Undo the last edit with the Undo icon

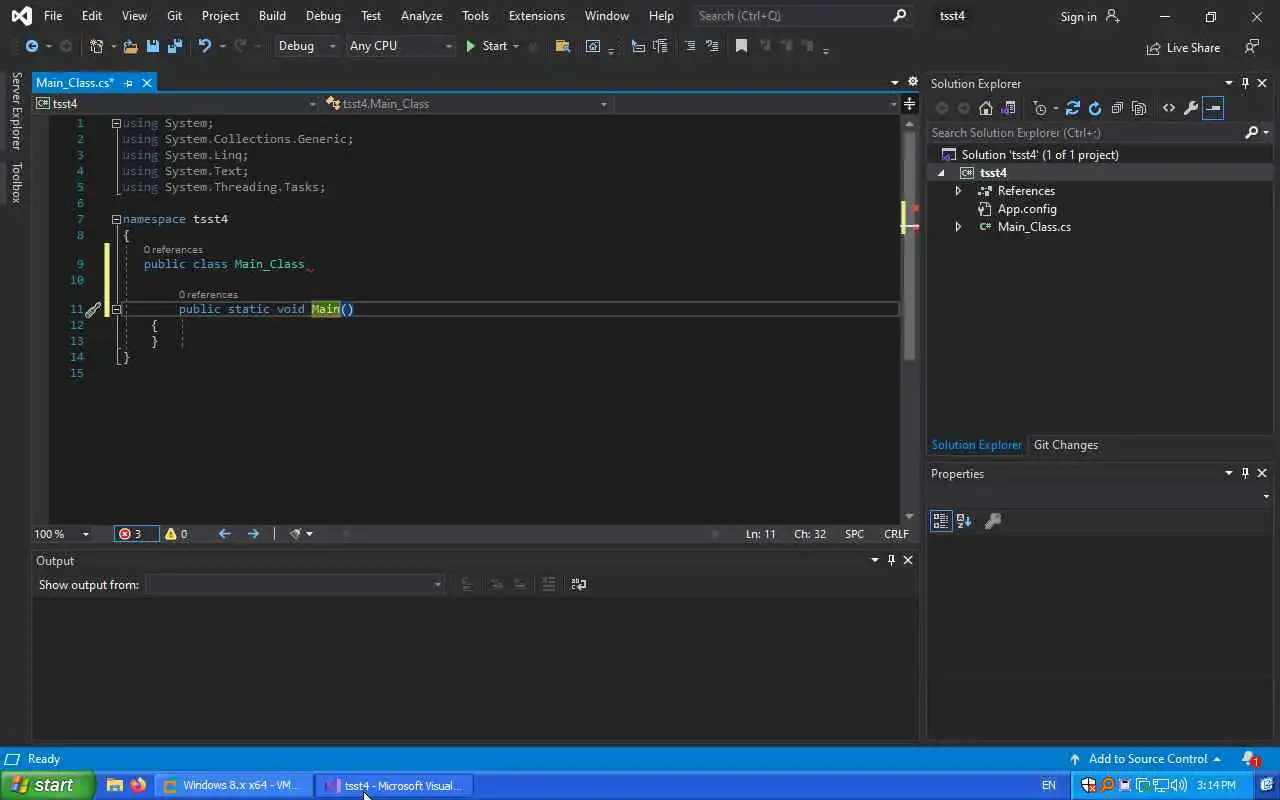coord(205,46)
